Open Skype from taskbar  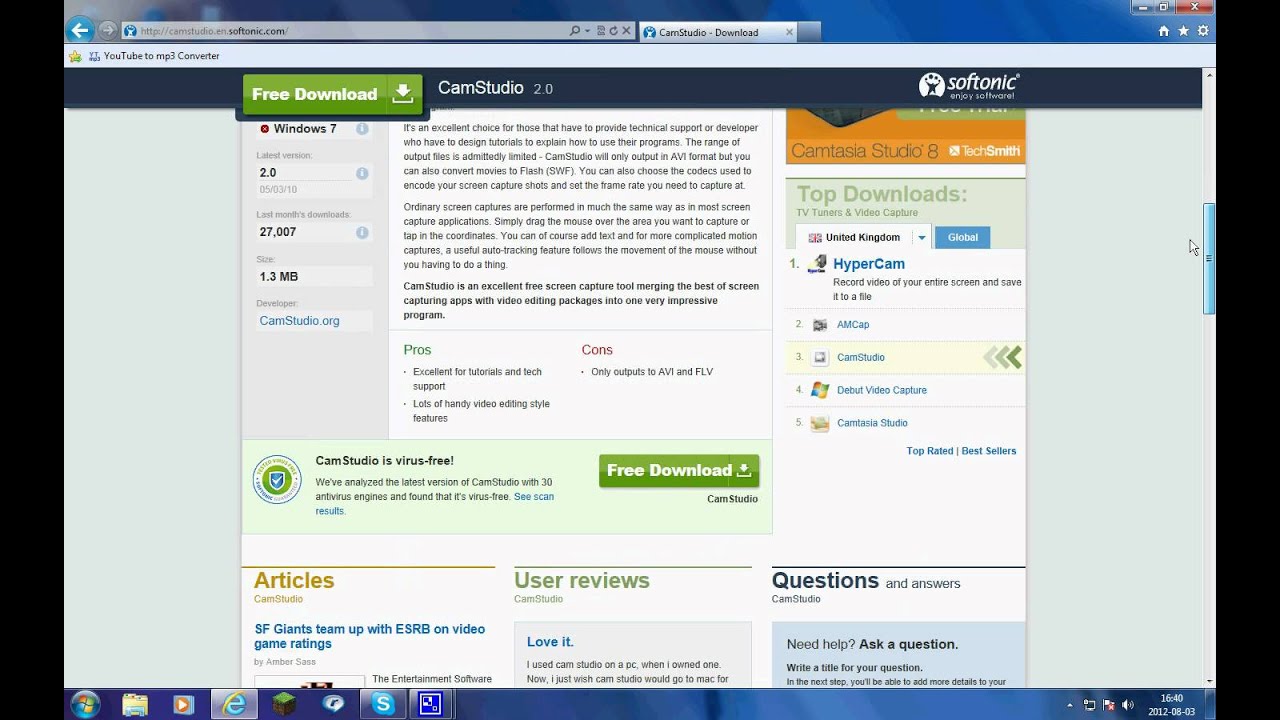pyautogui.click(x=383, y=704)
